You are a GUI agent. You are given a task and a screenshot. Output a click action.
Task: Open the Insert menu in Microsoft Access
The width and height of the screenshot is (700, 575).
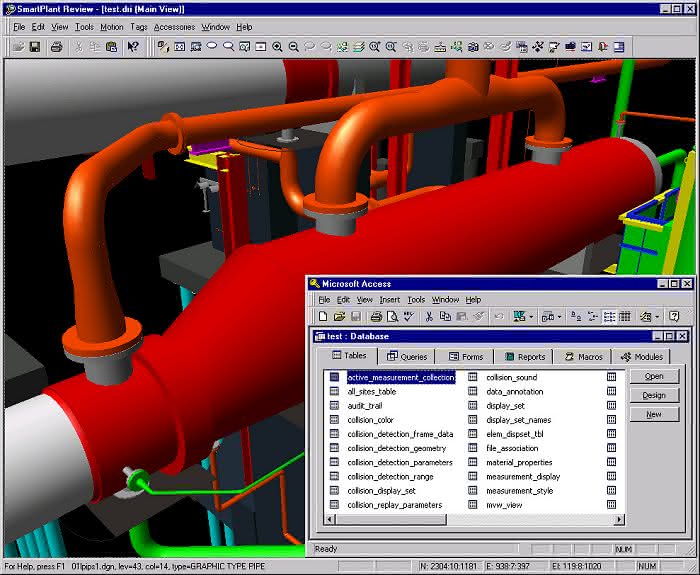(390, 300)
